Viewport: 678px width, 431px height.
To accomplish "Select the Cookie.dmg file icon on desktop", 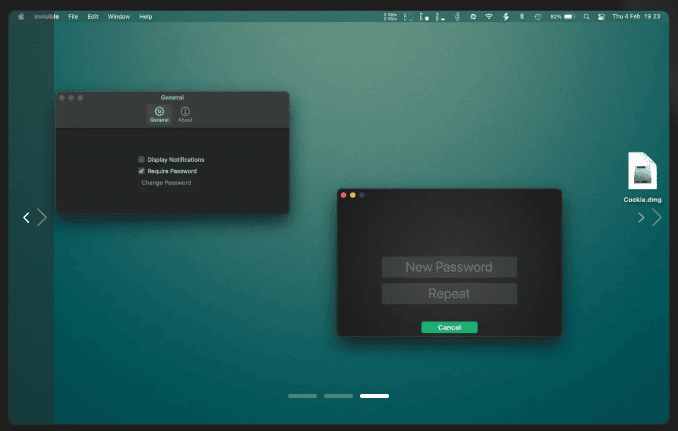I will pos(642,171).
